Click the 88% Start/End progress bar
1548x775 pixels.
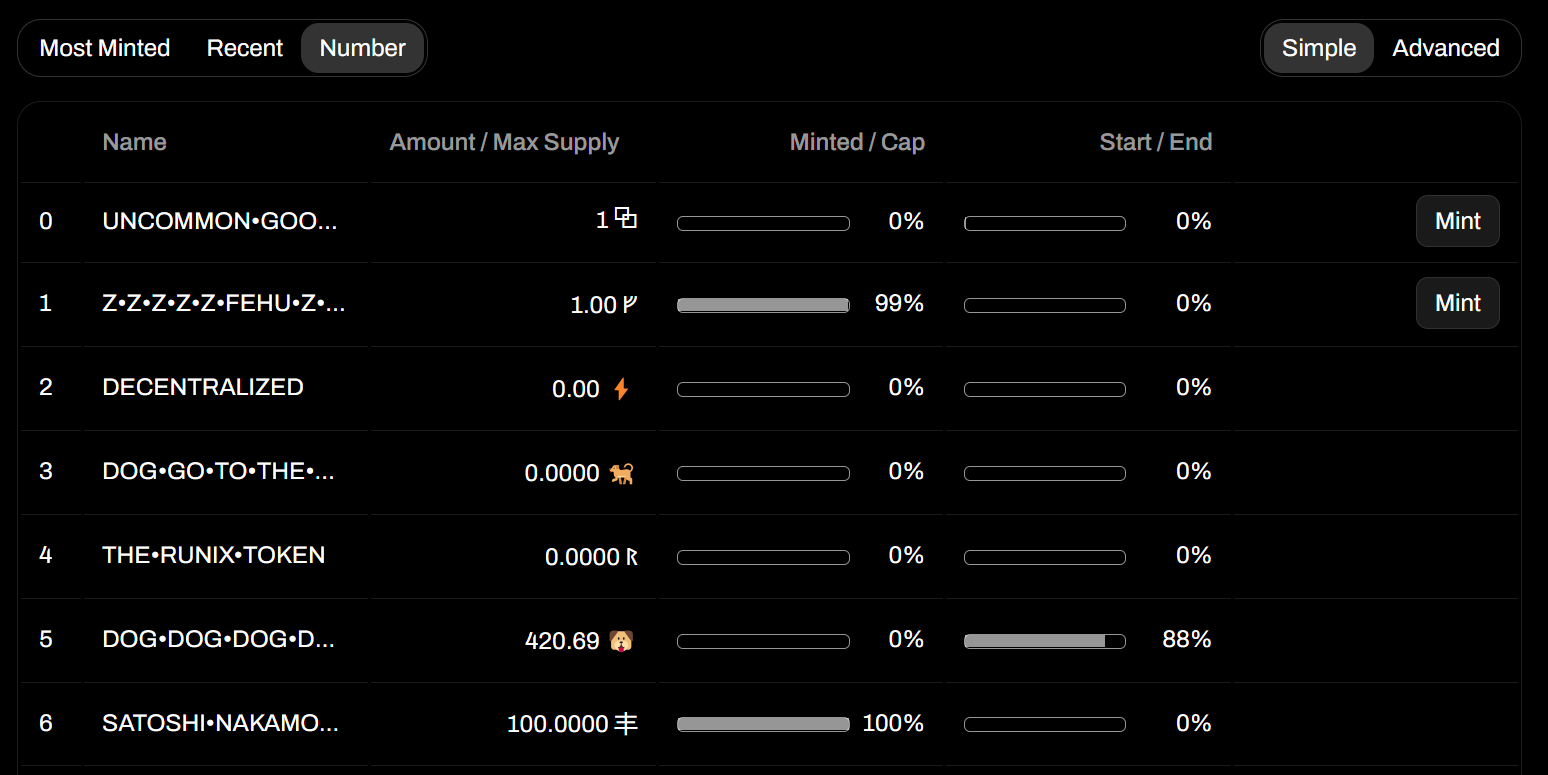click(1045, 641)
